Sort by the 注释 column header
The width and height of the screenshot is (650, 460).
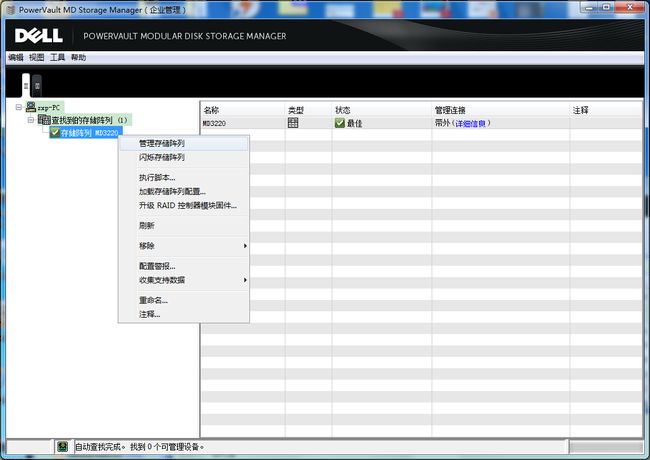pos(606,110)
